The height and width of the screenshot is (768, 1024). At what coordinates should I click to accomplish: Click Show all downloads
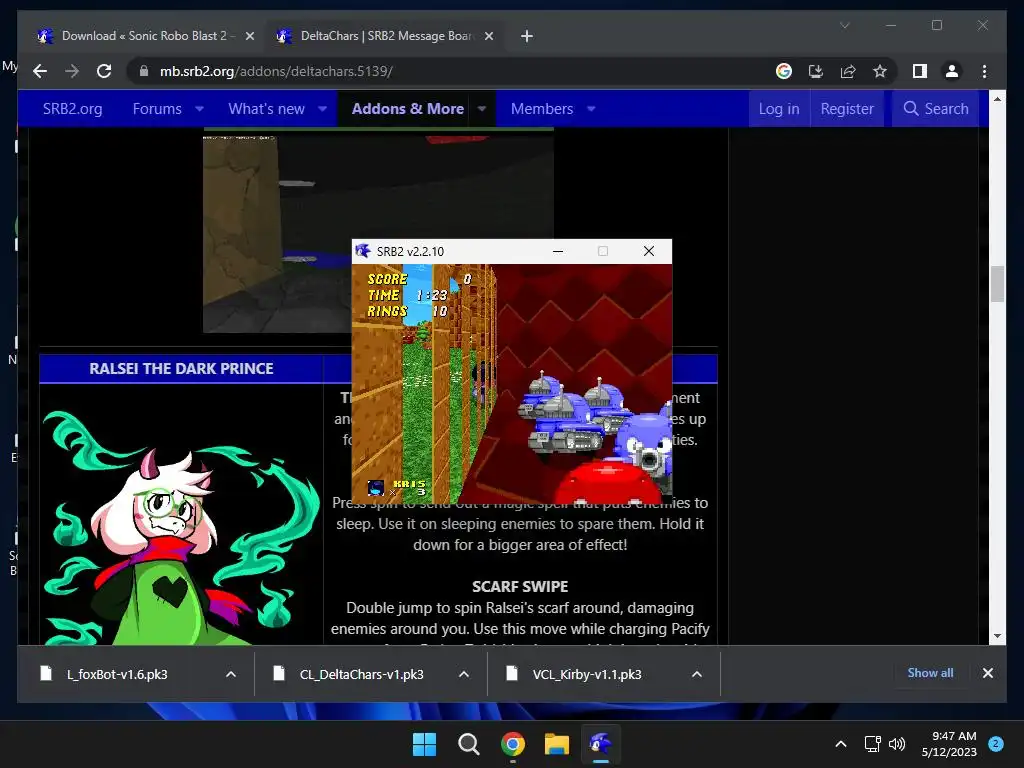coord(930,673)
